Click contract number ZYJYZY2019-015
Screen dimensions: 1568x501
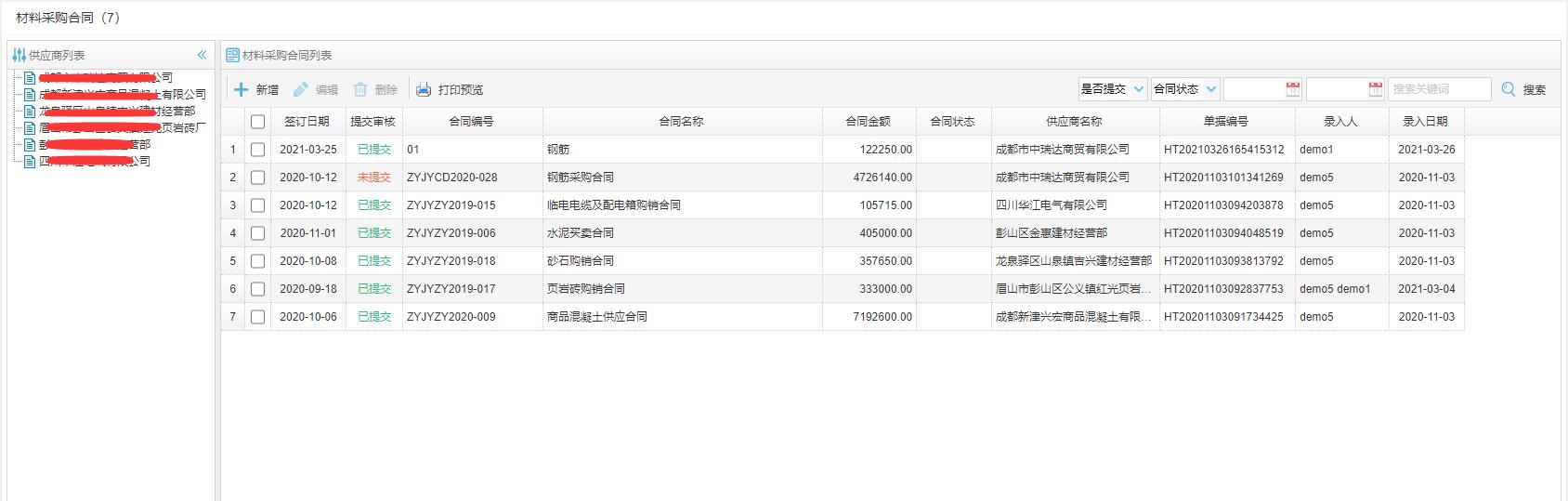451,205
